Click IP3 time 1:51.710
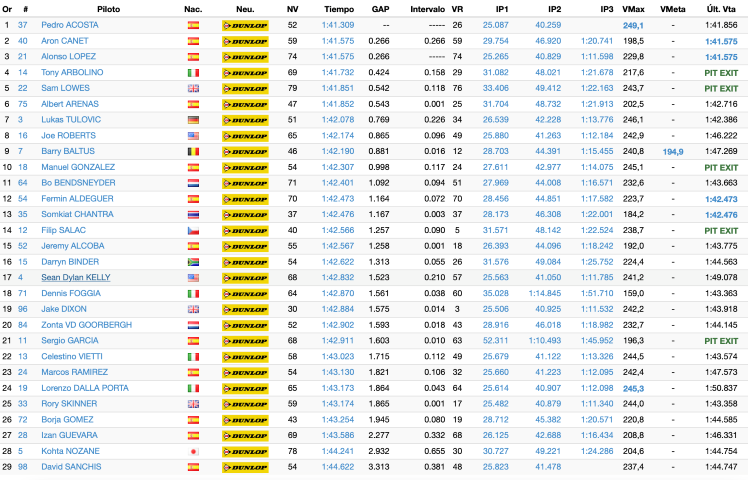 coord(597,293)
